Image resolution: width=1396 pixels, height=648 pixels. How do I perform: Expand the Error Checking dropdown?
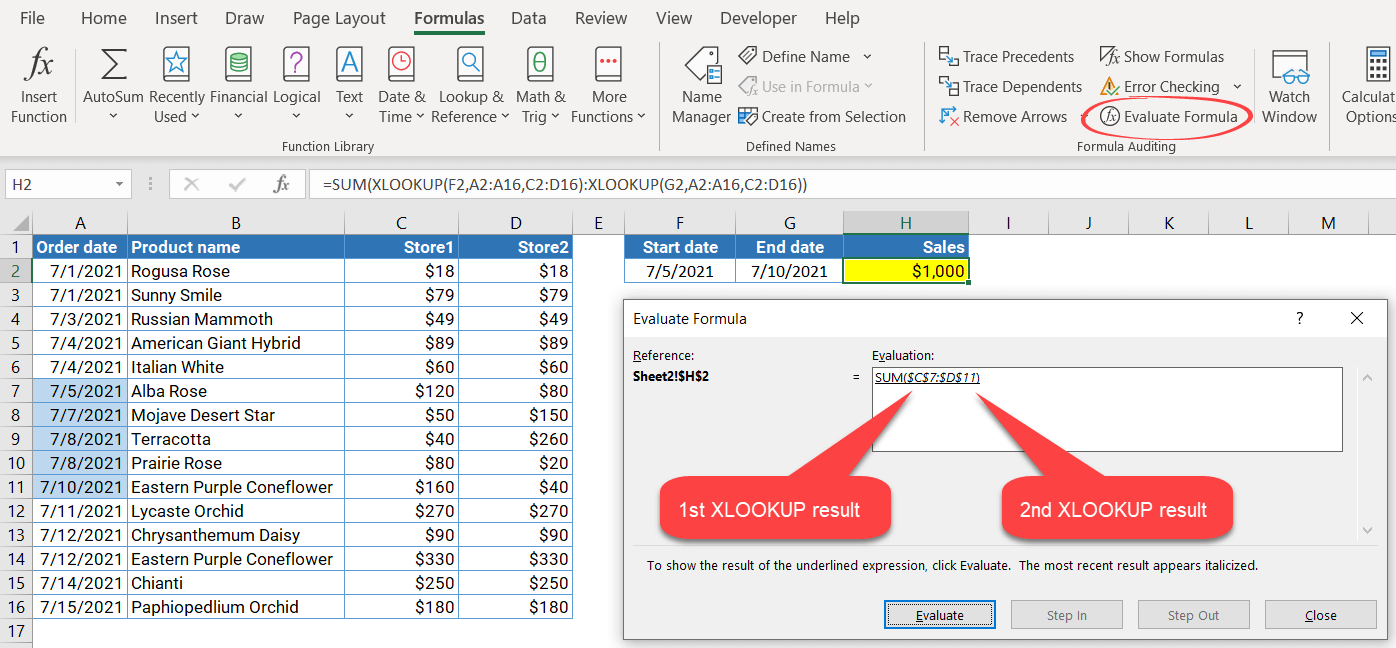click(x=1240, y=87)
